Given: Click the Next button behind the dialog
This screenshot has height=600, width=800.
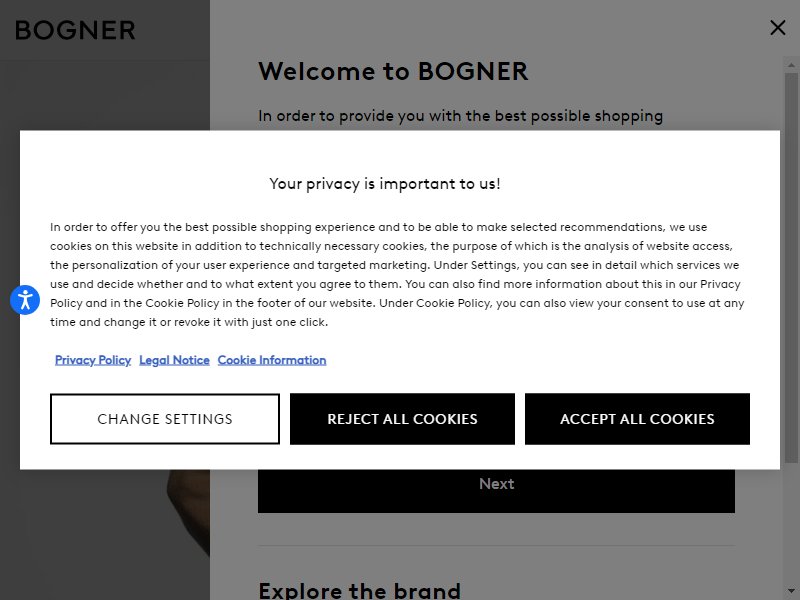Looking at the screenshot, I should tap(496, 491).
